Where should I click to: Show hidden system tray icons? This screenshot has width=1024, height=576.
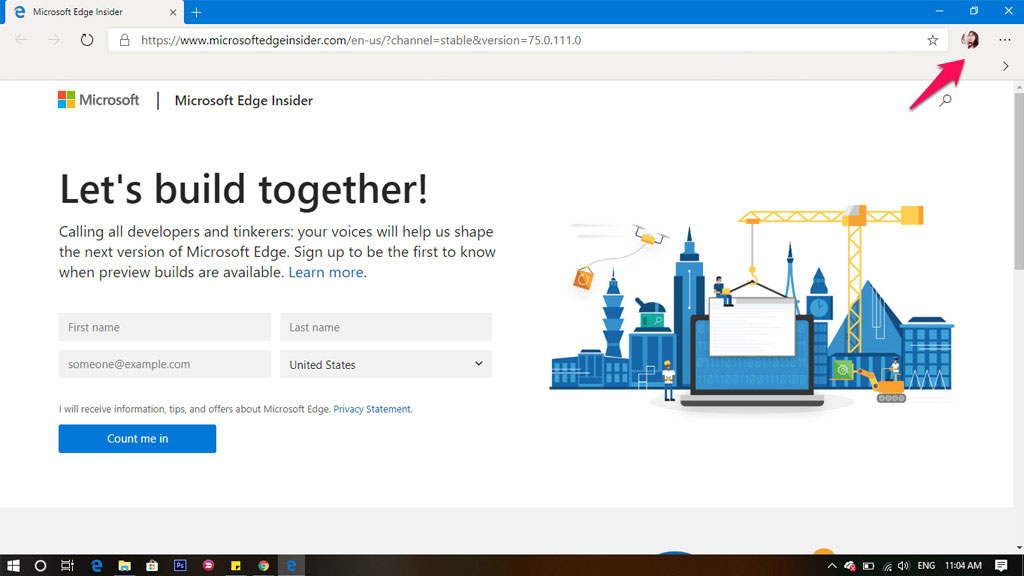pyautogui.click(x=831, y=566)
